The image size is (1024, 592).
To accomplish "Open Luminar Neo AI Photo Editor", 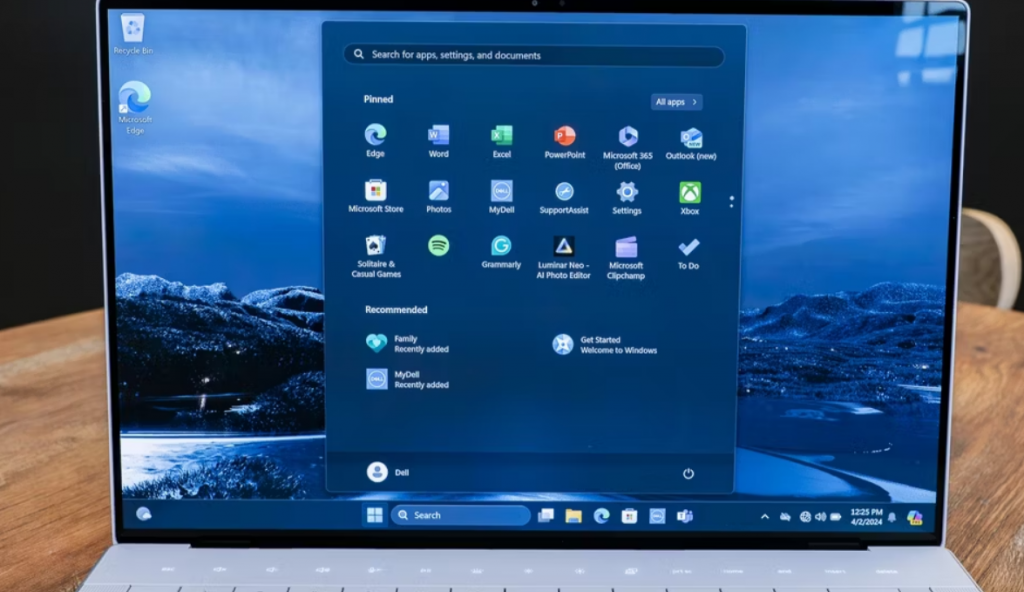I will tap(564, 247).
